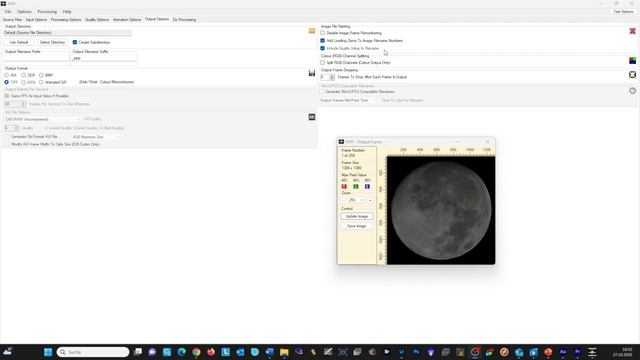Open the chat app icon in taskbar

tap(152, 352)
